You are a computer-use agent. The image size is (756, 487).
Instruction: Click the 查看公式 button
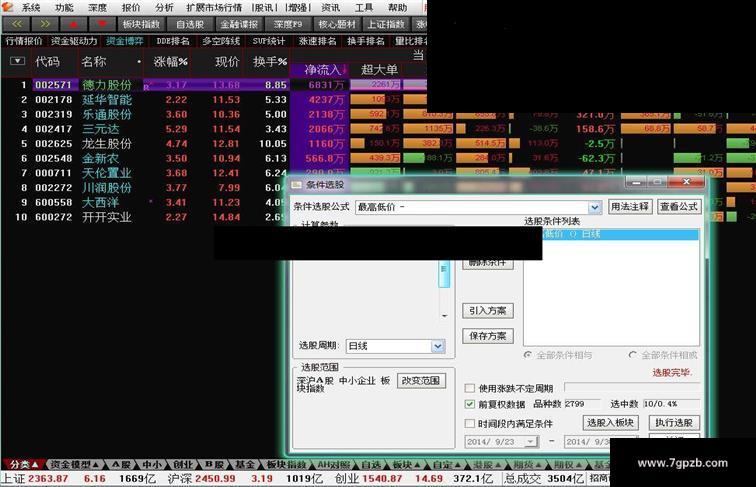679,207
